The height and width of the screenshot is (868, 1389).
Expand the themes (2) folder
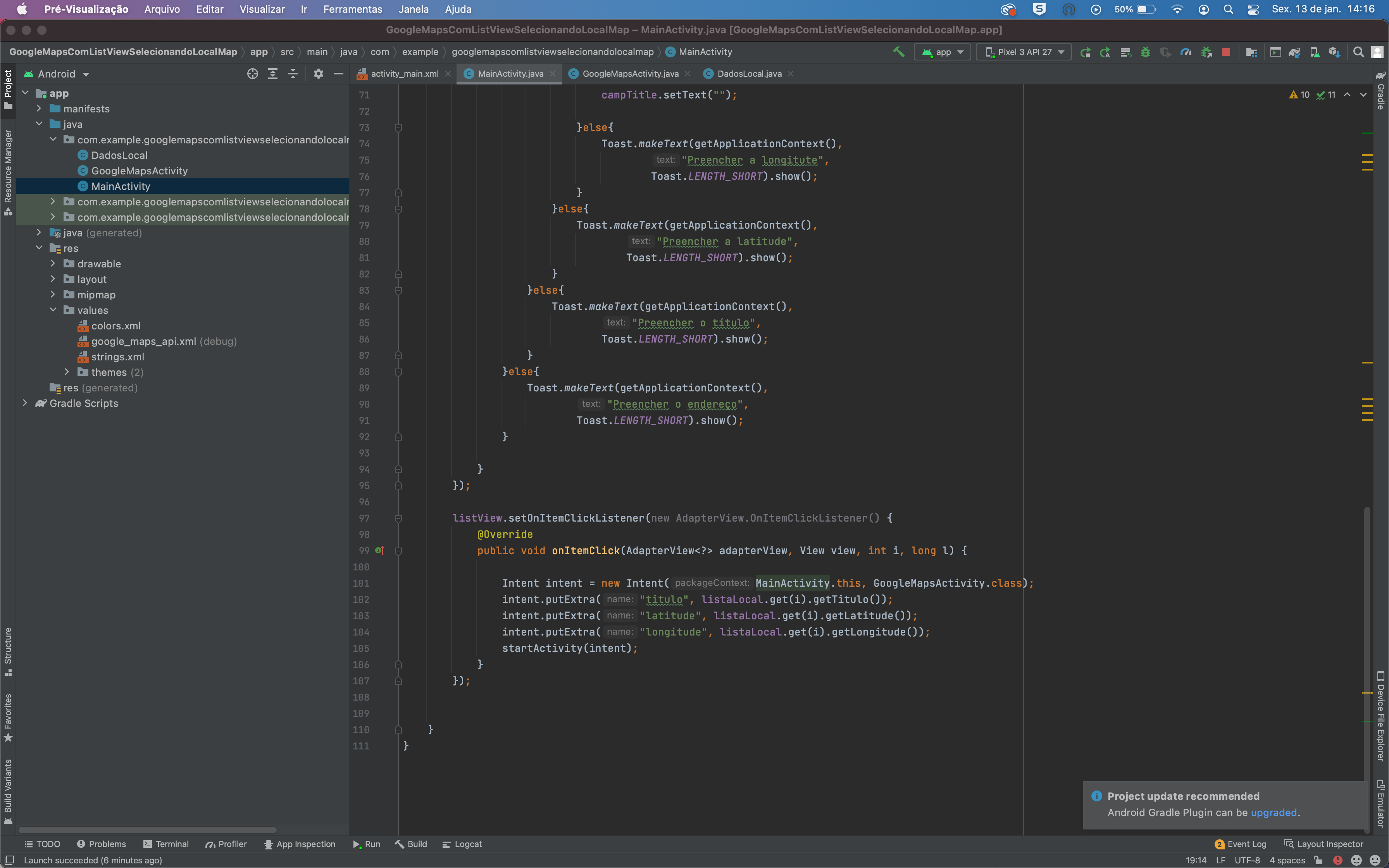67,372
